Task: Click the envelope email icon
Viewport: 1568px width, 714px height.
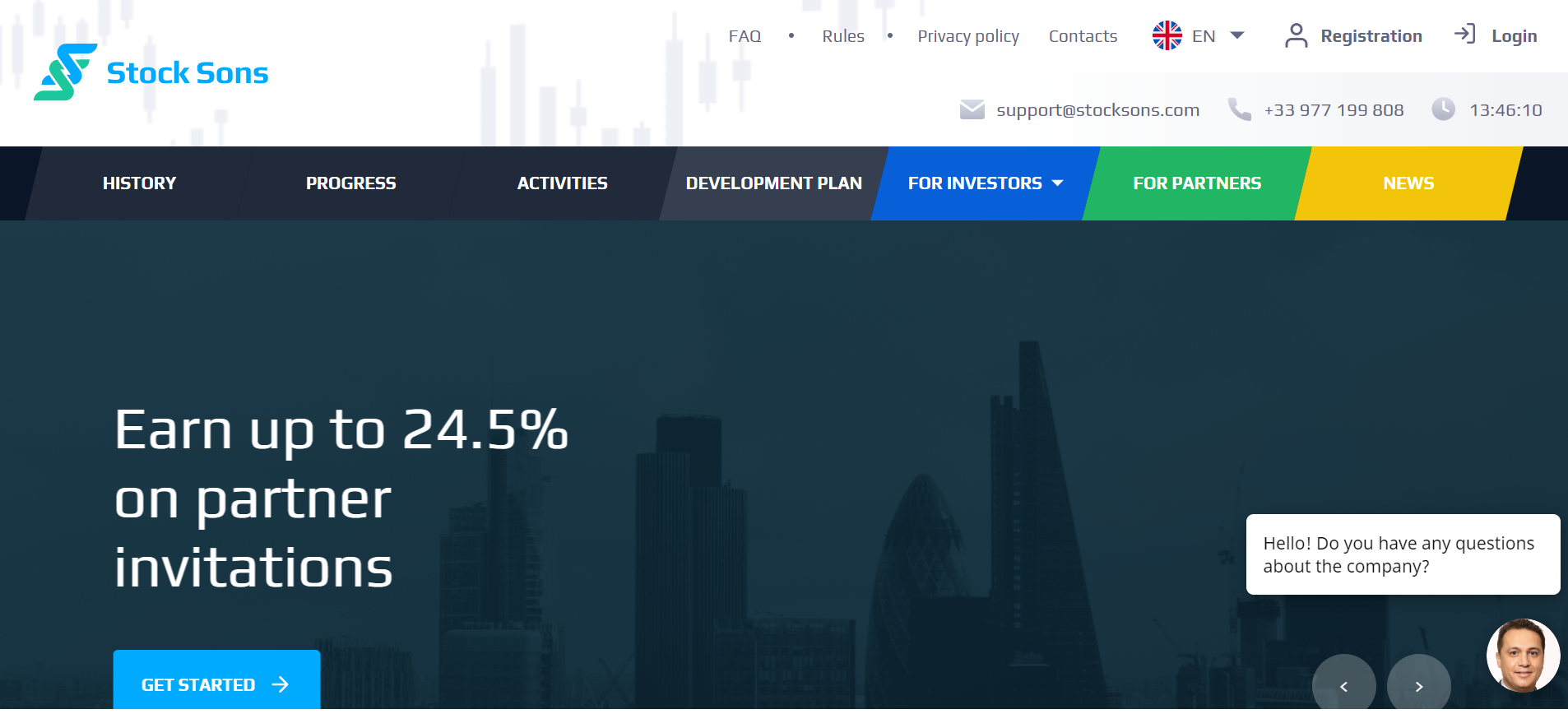Action: click(972, 109)
